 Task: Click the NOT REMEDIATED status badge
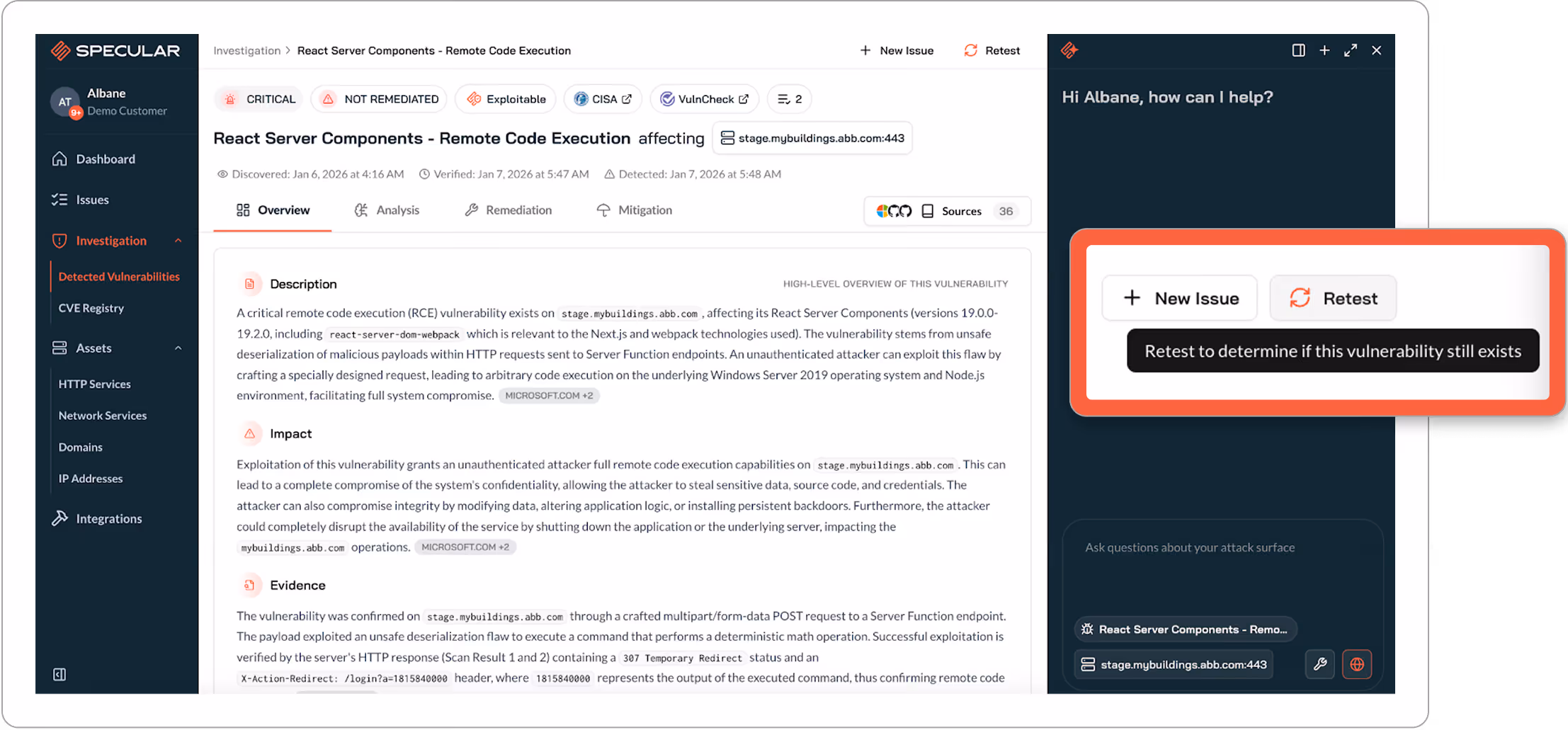380,99
